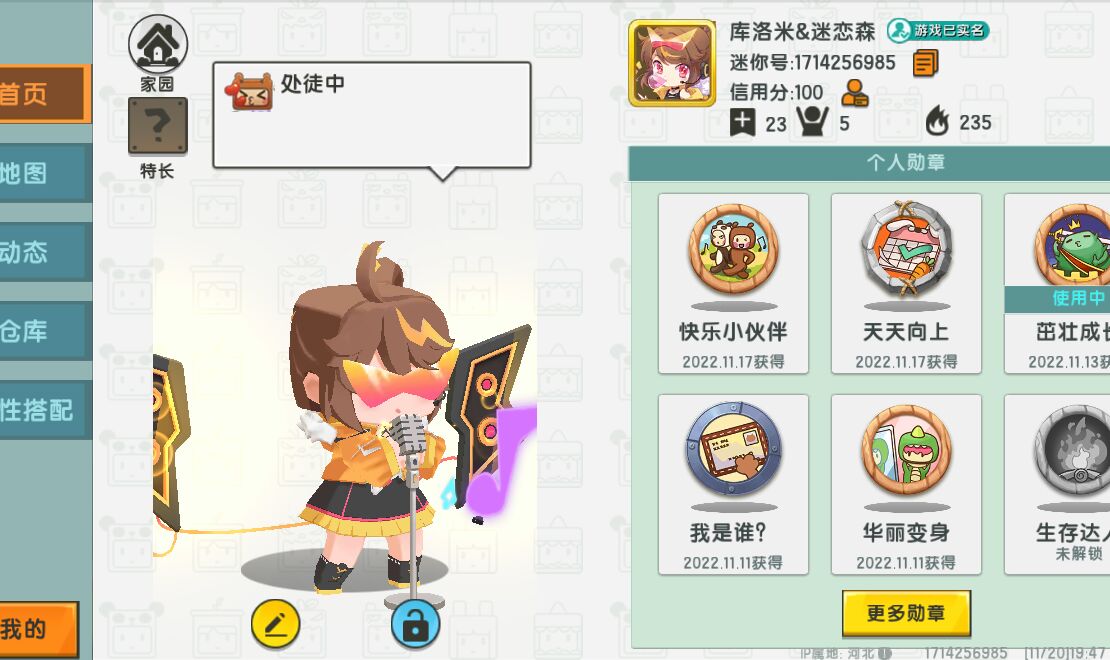Toggle the blue padlock icon

[416, 624]
